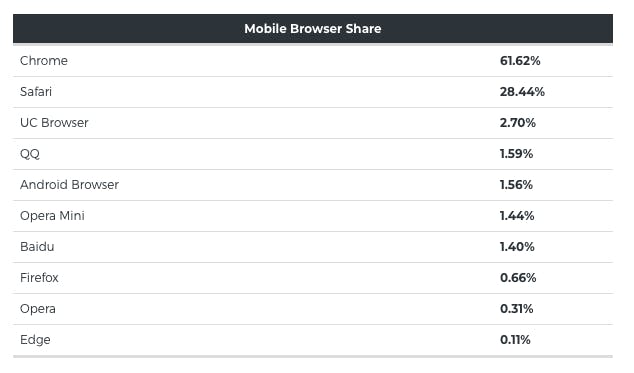Click the 1.59% QQ share
The width and height of the screenshot is (634, 373).
[x=516, y=154]
